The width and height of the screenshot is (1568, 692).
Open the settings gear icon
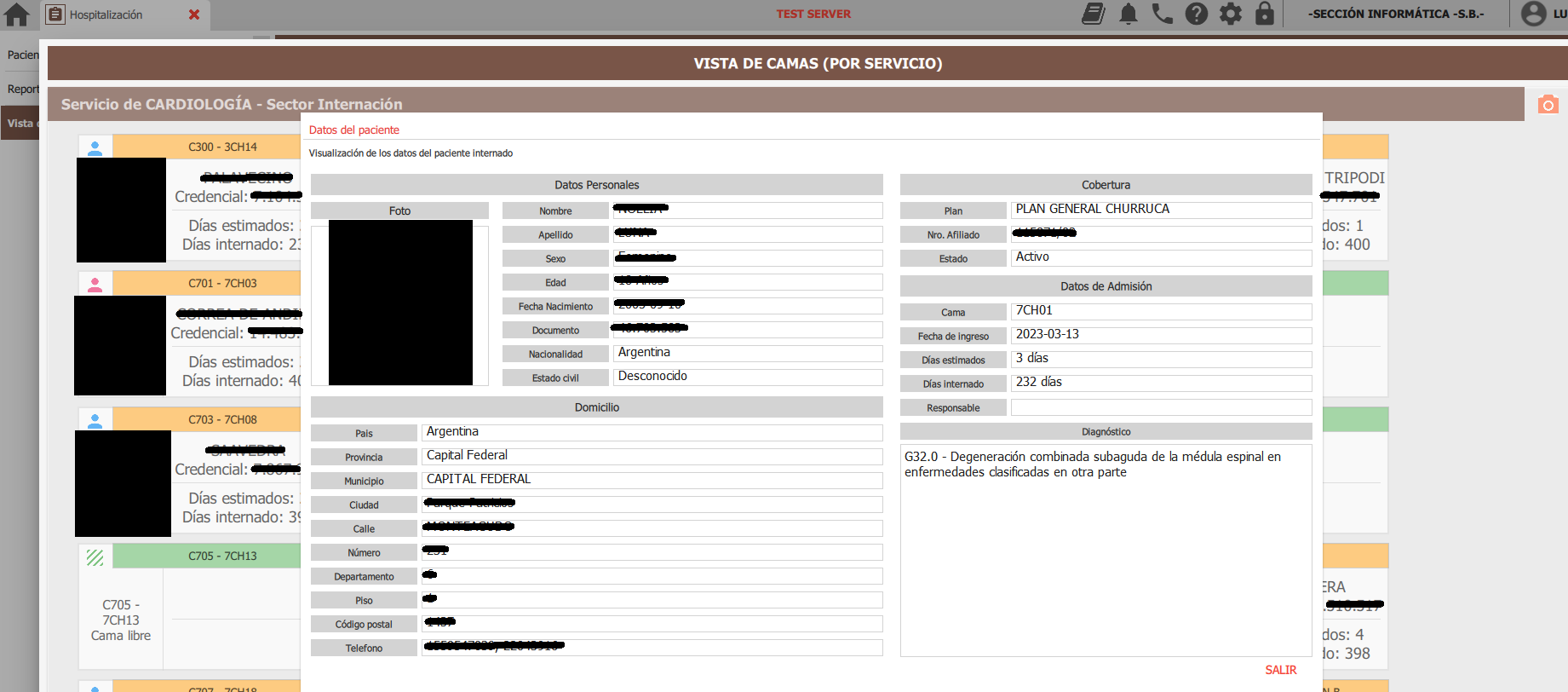[x=1231, y=14]
